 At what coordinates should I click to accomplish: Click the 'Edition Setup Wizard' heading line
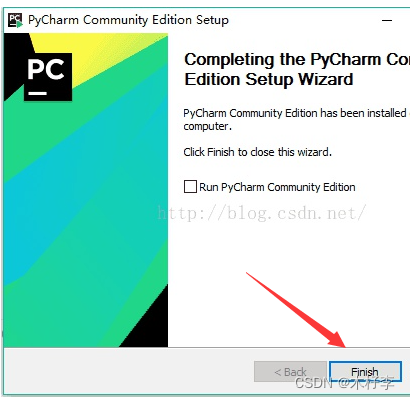[x=269, y=79]
